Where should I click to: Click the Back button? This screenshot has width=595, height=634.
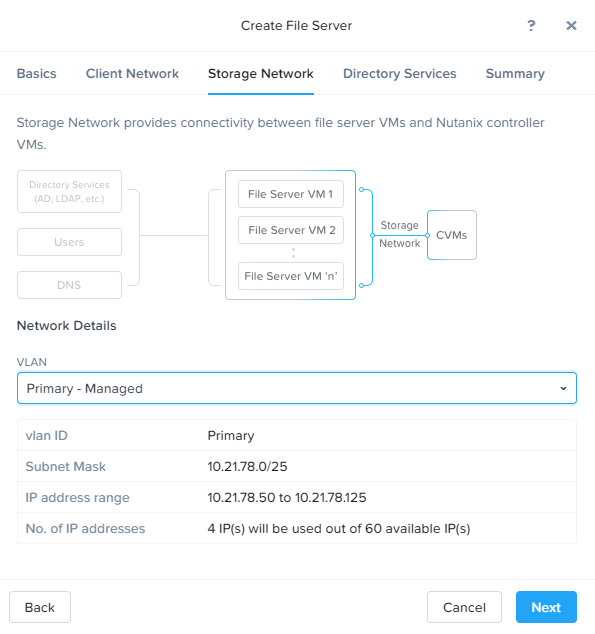(x=40, y=607)
